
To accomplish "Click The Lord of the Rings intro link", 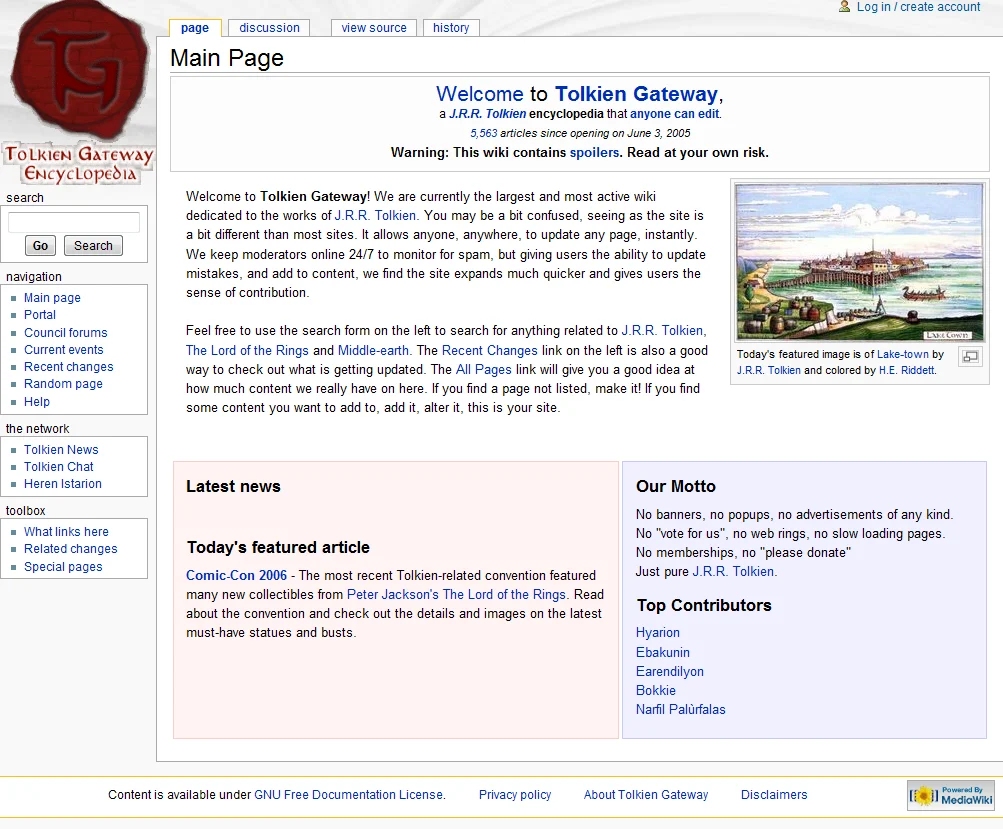I will coord(247,351).
